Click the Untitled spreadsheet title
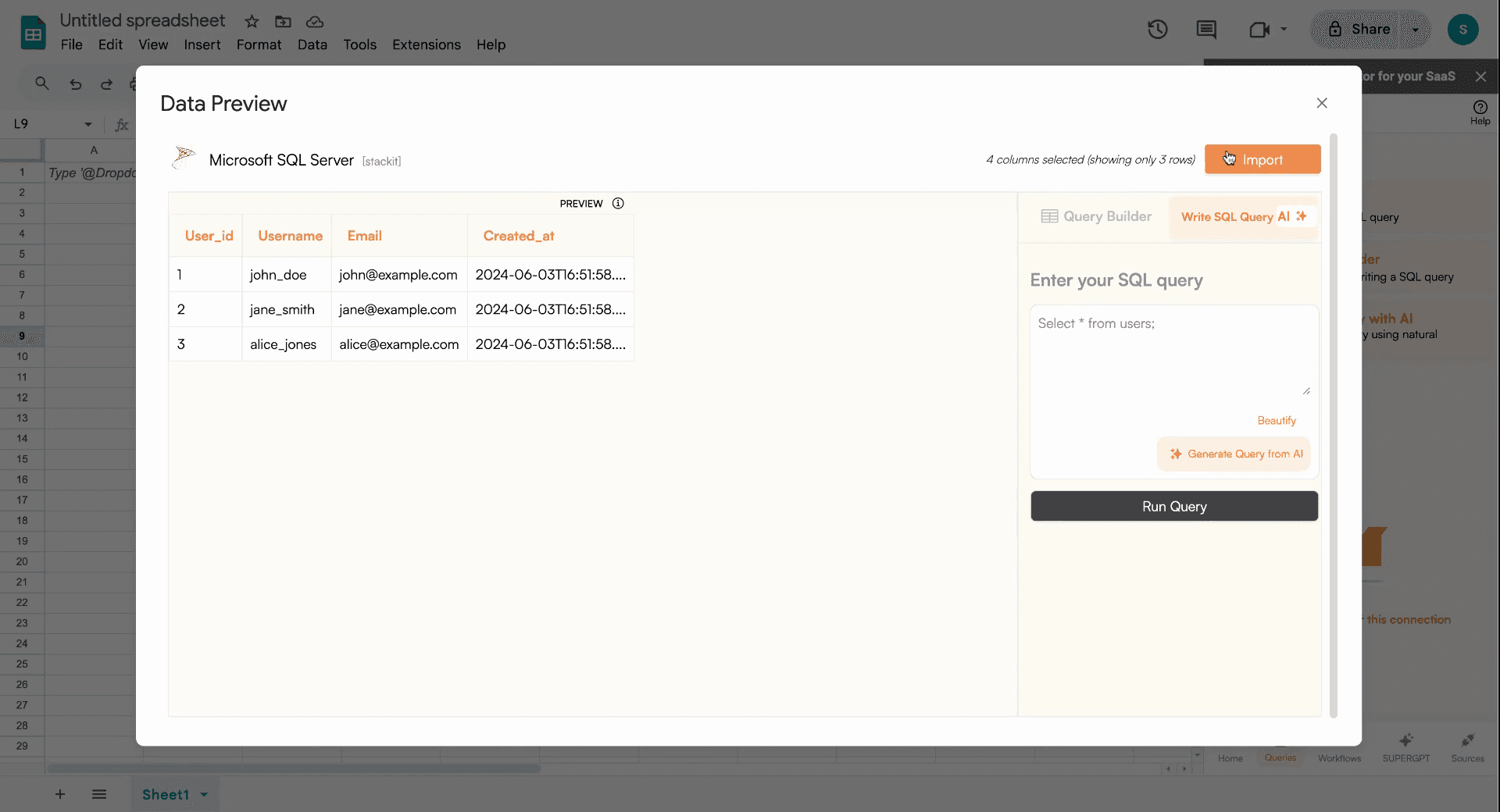The width and height of the screenshot is (1500, 812). click(x=142, y=20)
